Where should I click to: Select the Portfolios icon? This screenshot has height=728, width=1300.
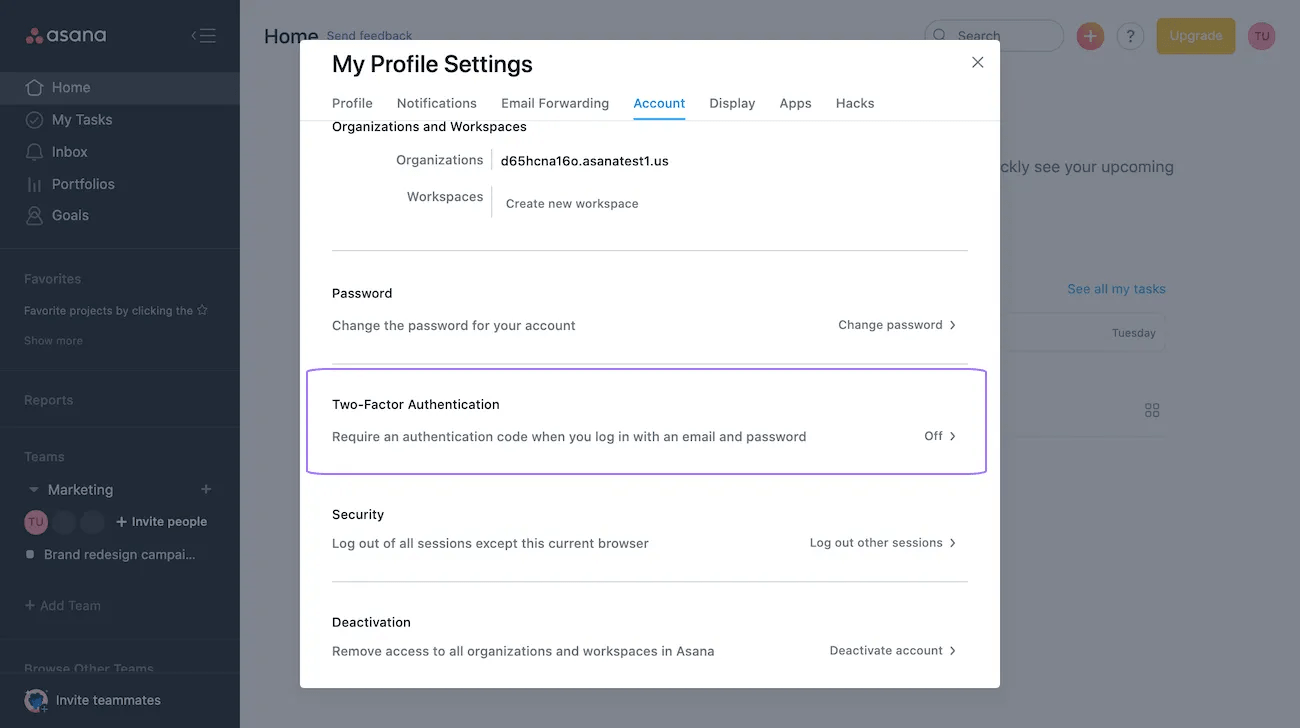(x=35, y=183)
